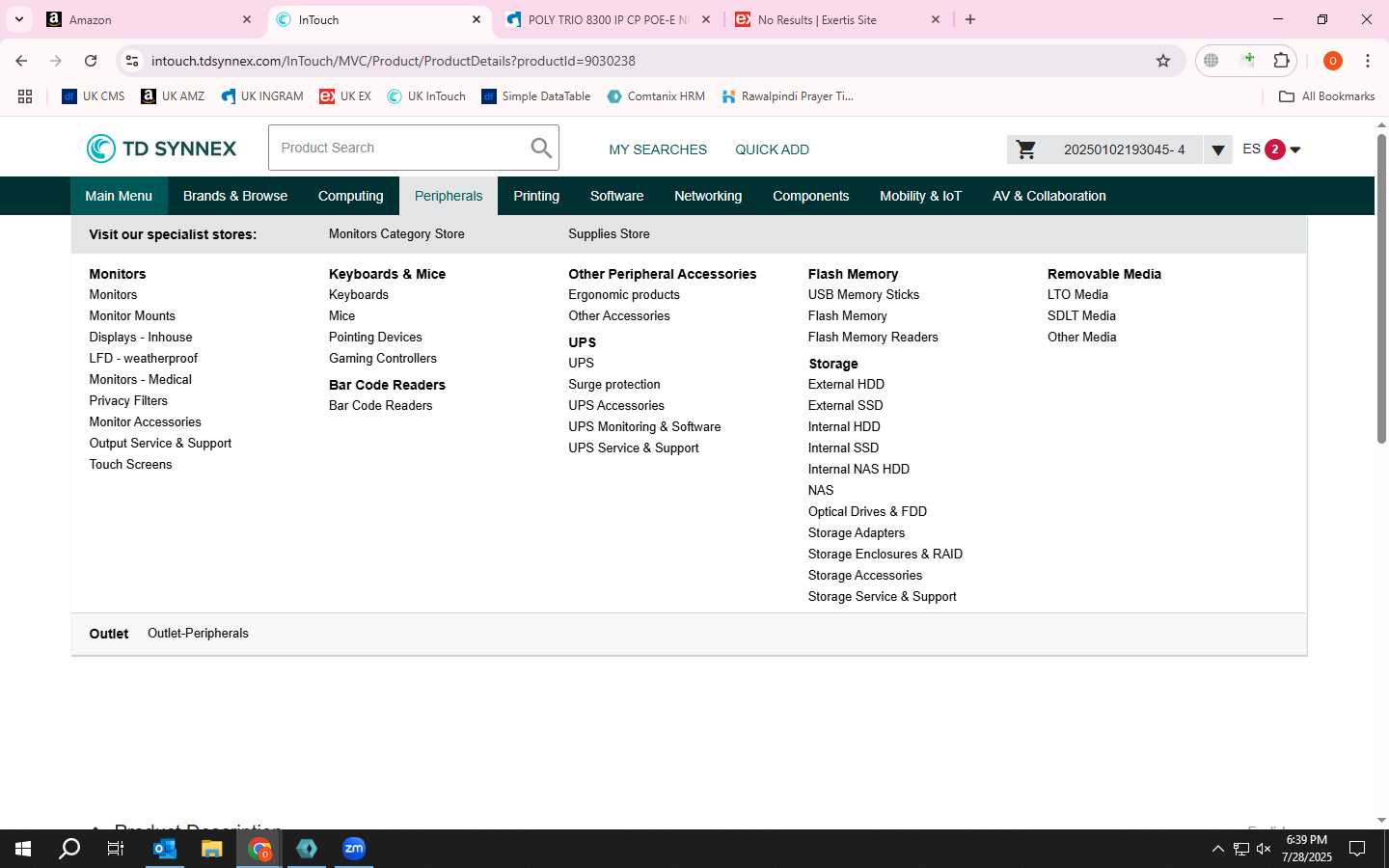
Task: Open Internal NAS HDD category
Action: point(858,470)
